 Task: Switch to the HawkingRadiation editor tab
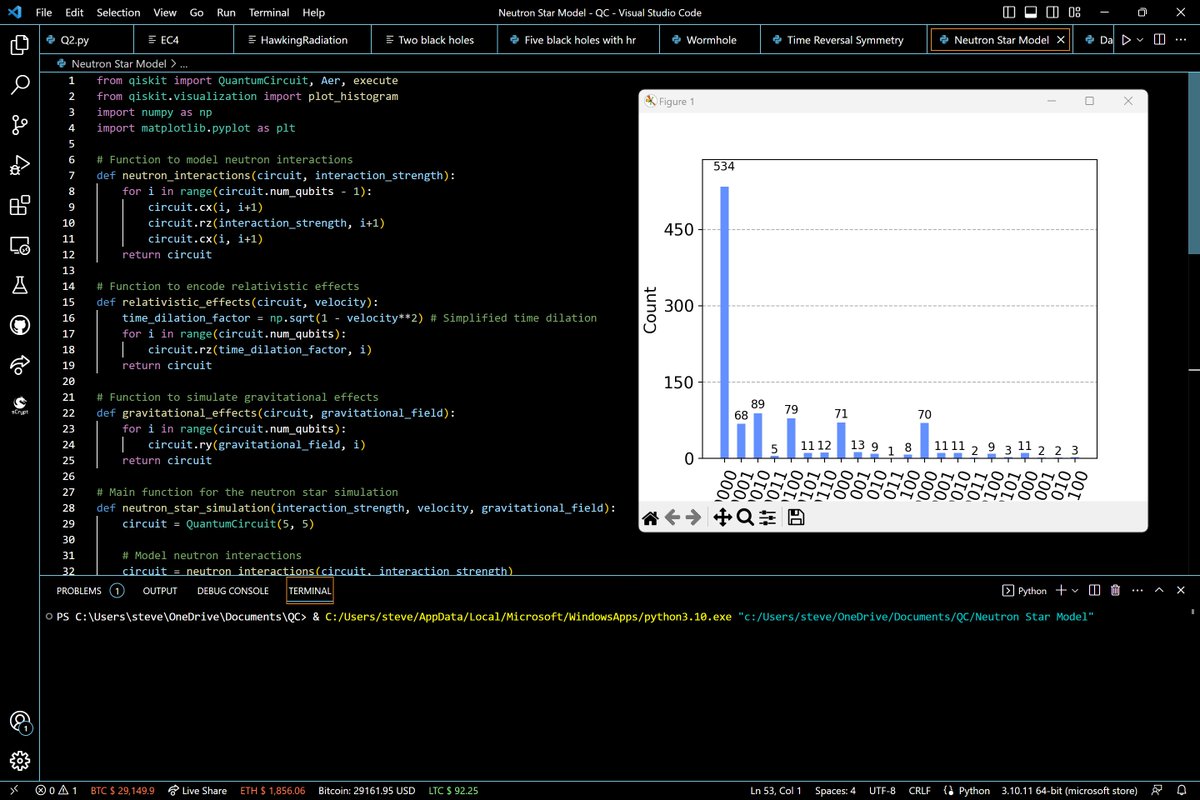tap(302, 40)
